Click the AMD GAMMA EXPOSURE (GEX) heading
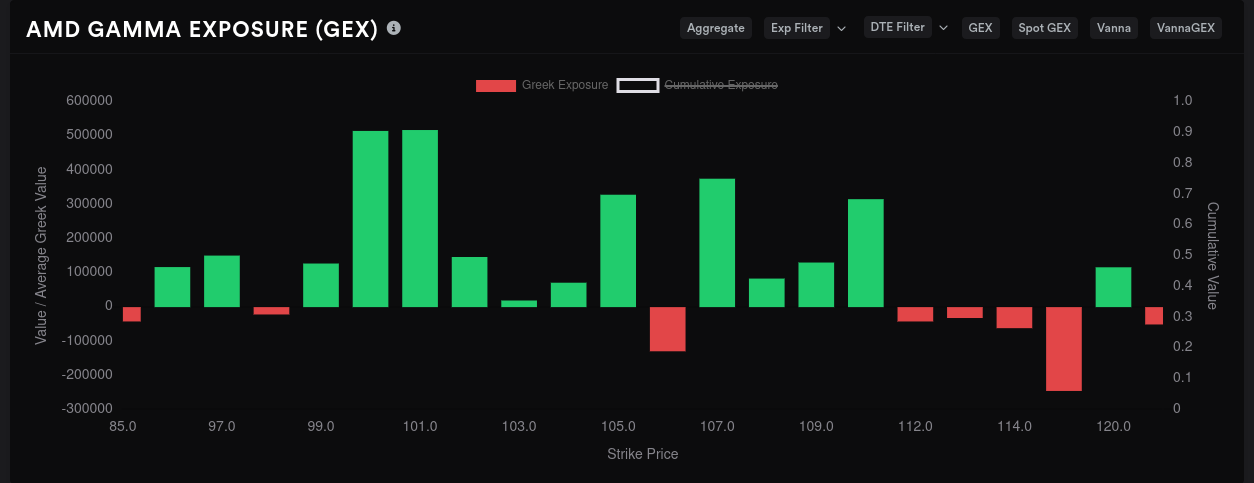 (202, 29)
